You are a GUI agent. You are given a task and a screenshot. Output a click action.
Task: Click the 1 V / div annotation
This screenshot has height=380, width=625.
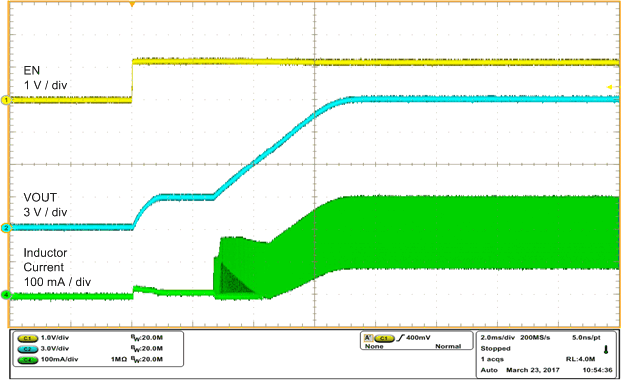[45, 85]
